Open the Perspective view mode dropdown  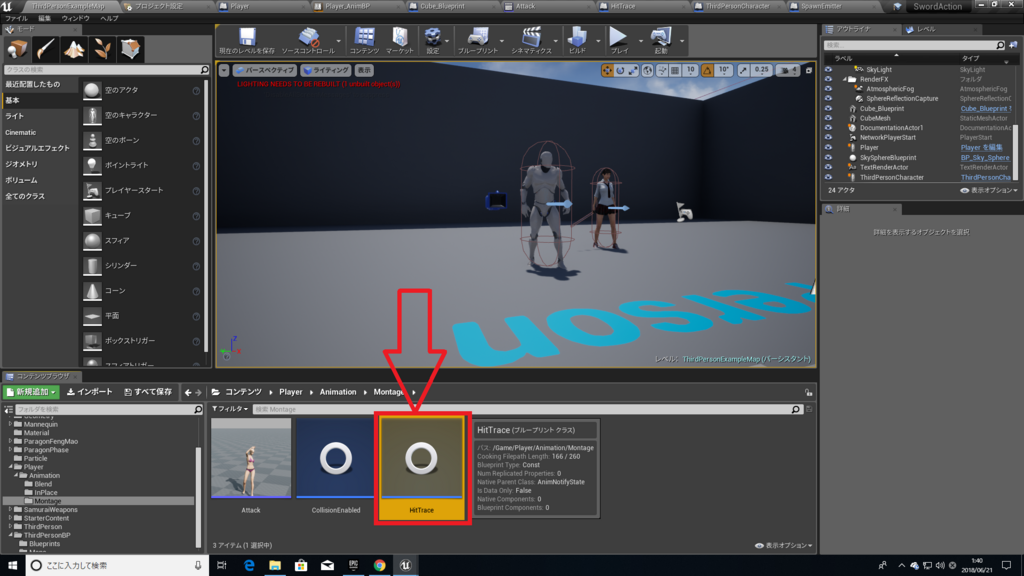click(x=264, y=70)
